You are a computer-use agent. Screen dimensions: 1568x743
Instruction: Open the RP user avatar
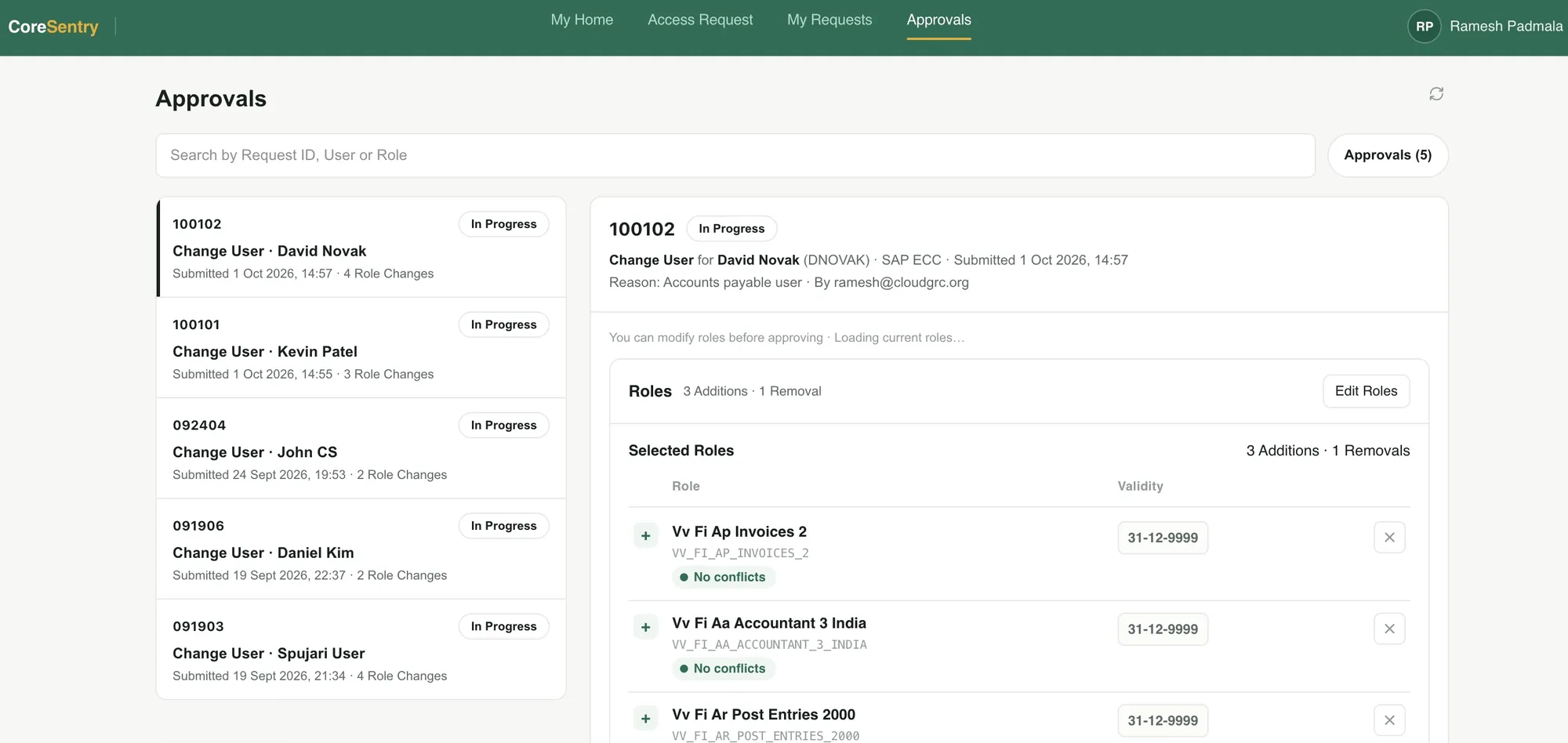pyautogui.click(x=1425, y=27)
